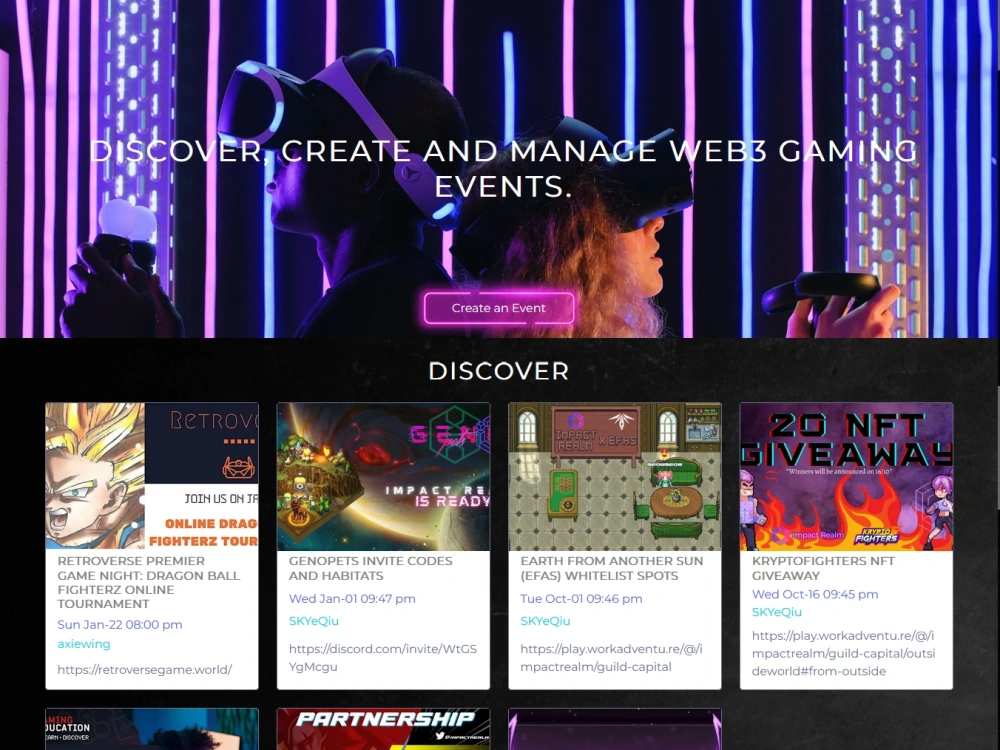Viewport: 1000px width, 750px height.
Task: Follow the discord.com/invite link
Action: (383, 658)
